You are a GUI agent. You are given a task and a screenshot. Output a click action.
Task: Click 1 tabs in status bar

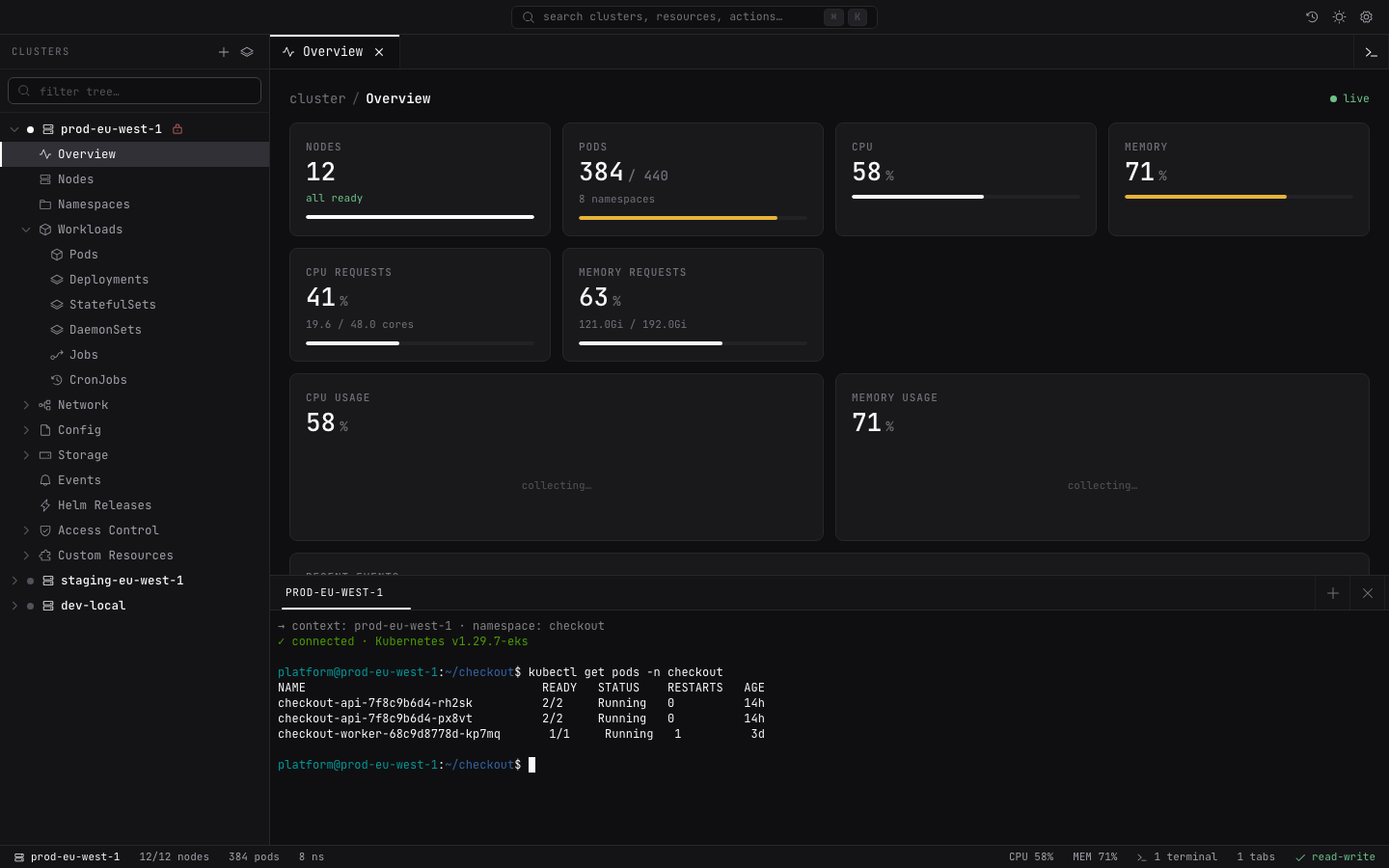[1256, 856]
